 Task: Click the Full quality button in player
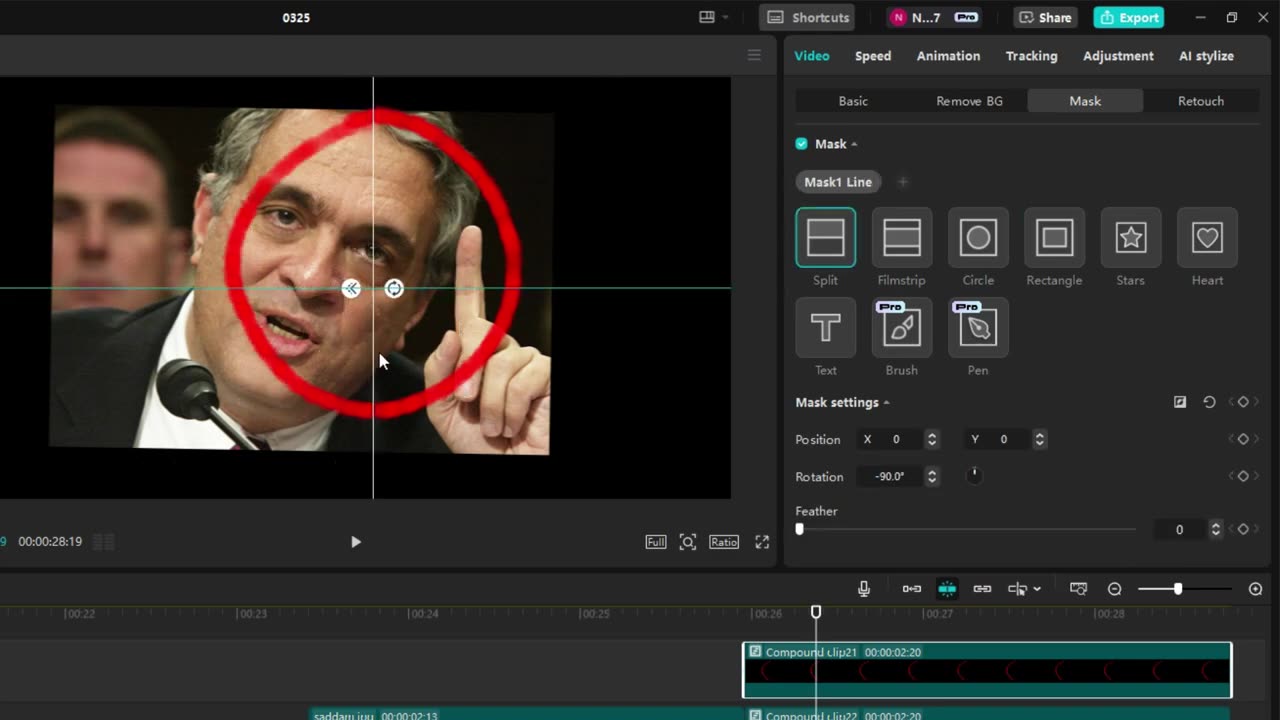click(x=656, y=542)
